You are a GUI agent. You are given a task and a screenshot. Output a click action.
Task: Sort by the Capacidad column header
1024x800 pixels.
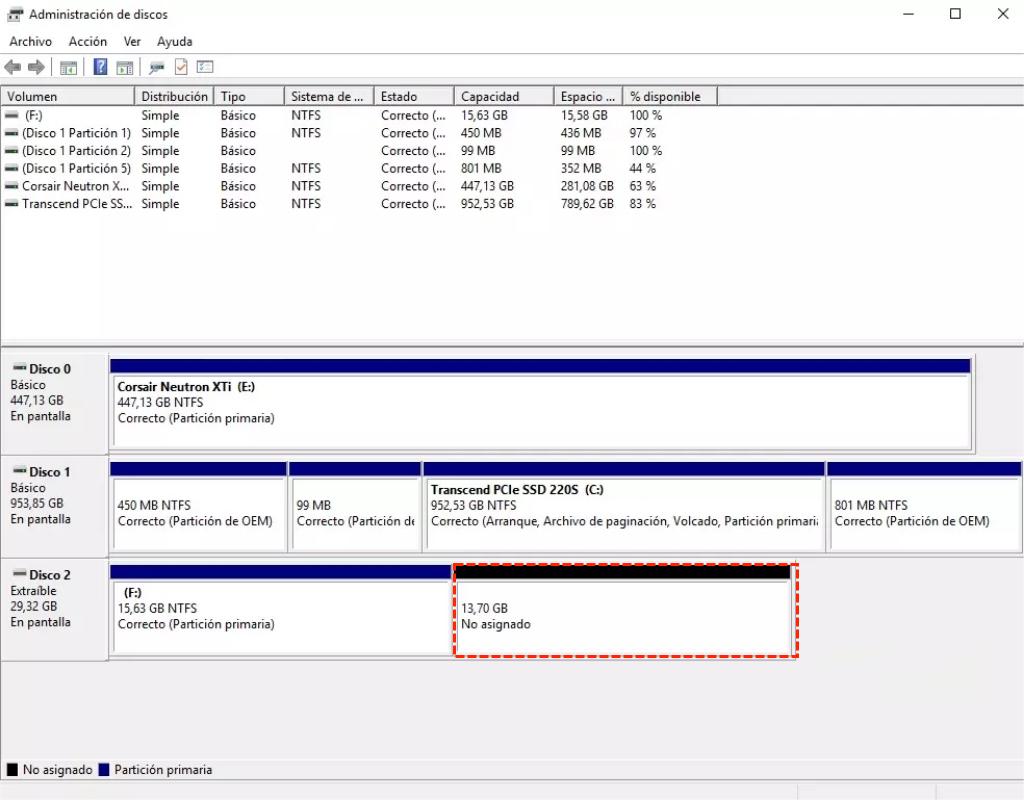[504, 96]
